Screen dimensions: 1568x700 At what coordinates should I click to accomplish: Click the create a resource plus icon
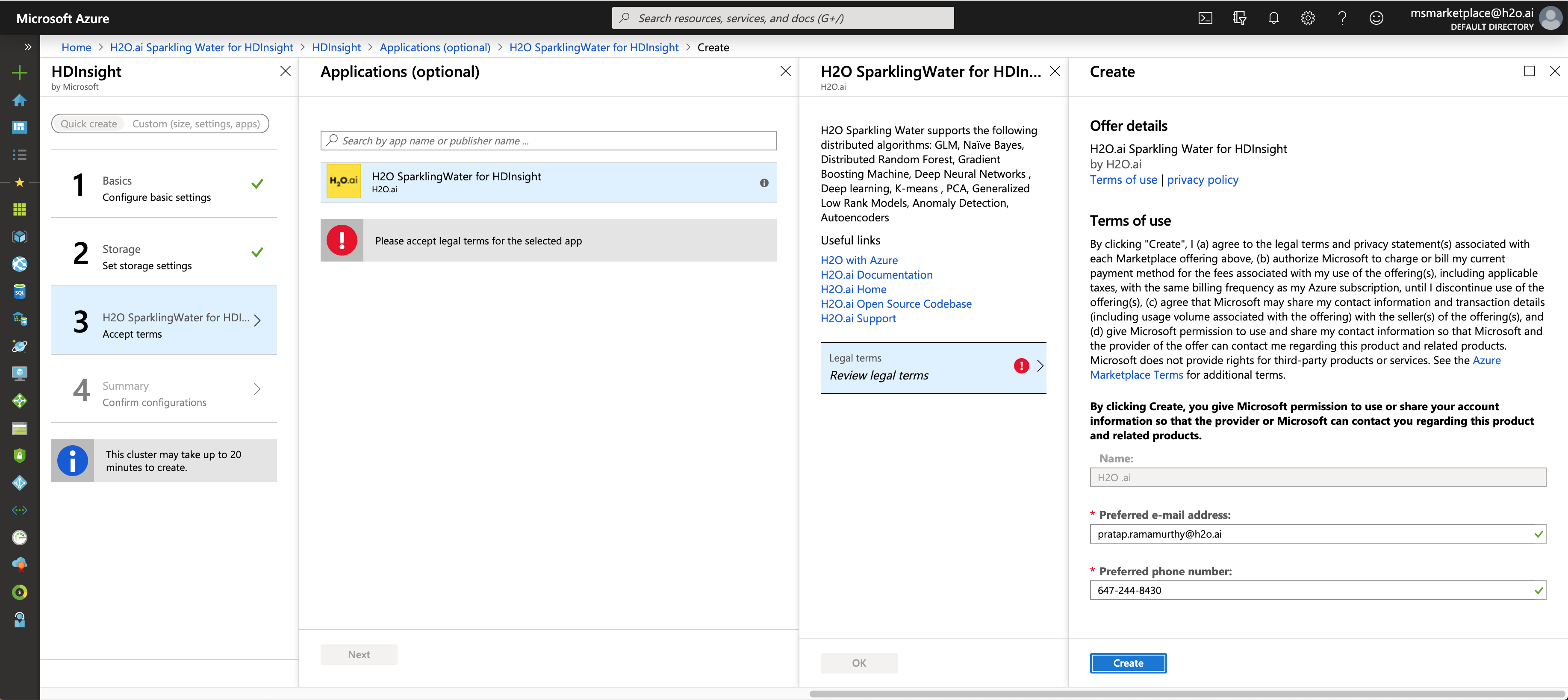20,73
